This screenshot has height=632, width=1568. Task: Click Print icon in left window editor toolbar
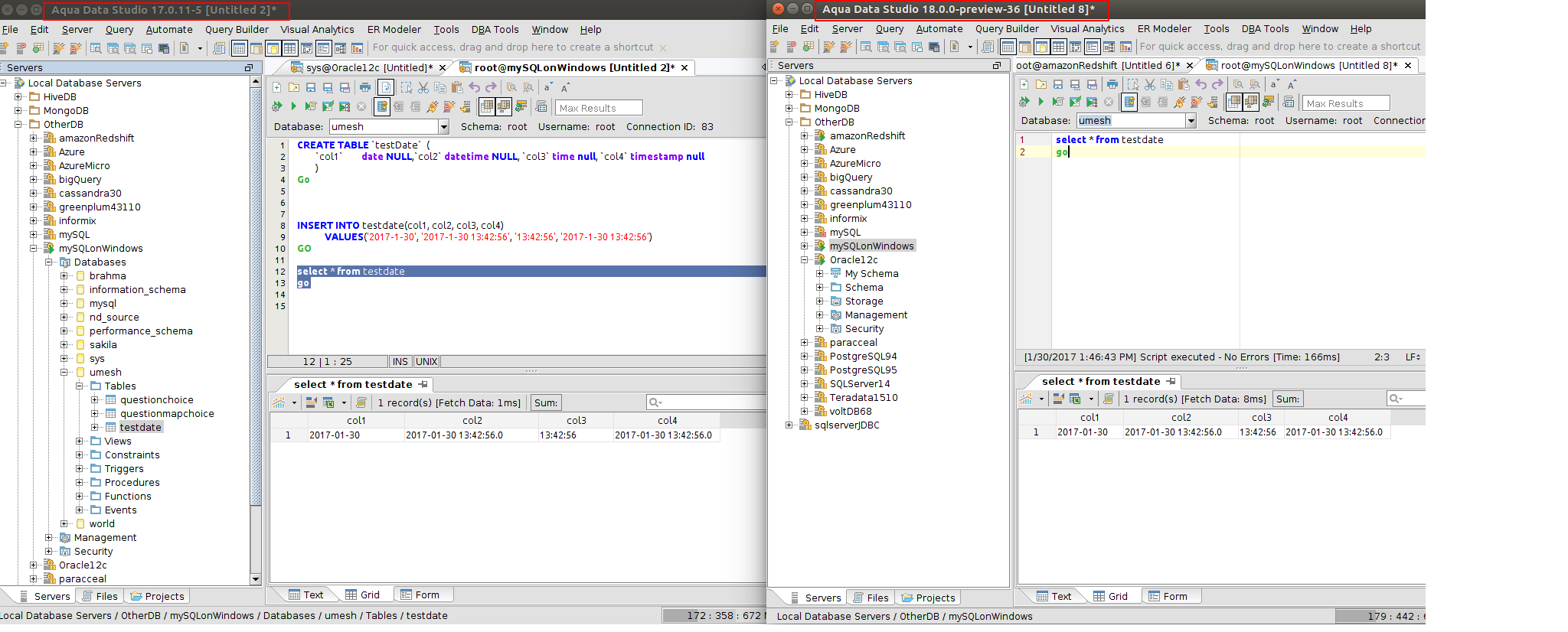[365, 87]
